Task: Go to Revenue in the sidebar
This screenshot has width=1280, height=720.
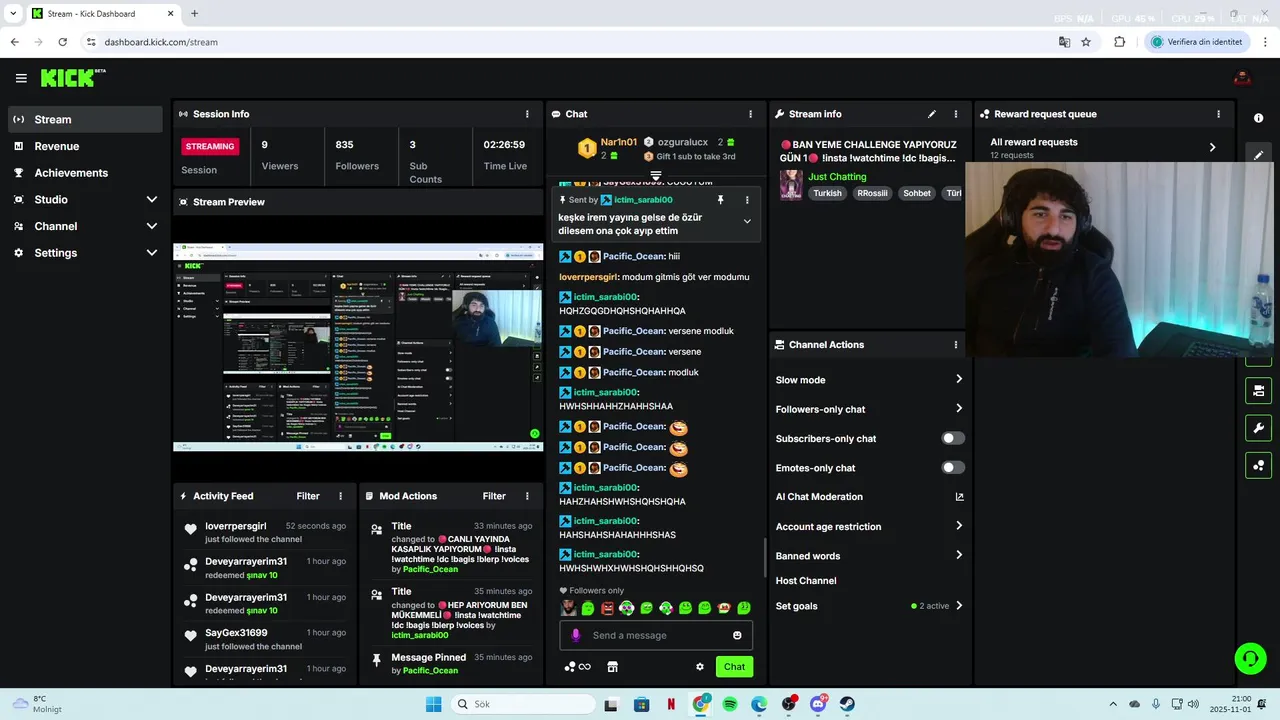Action: [x=85, y=146]
